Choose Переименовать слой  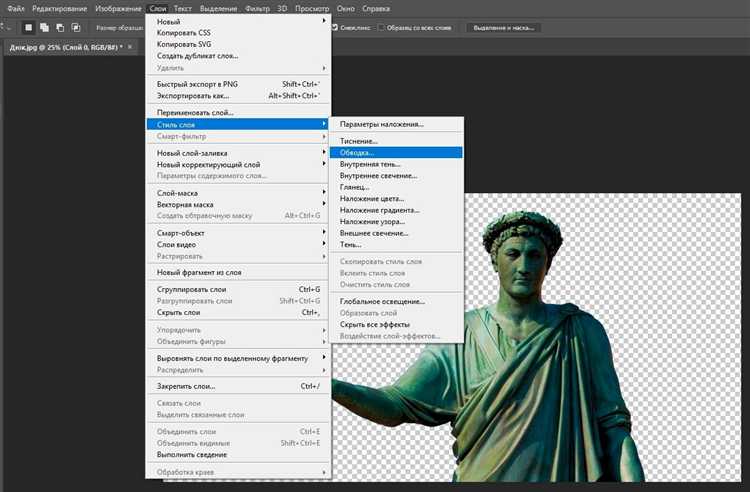click(238, 113)
